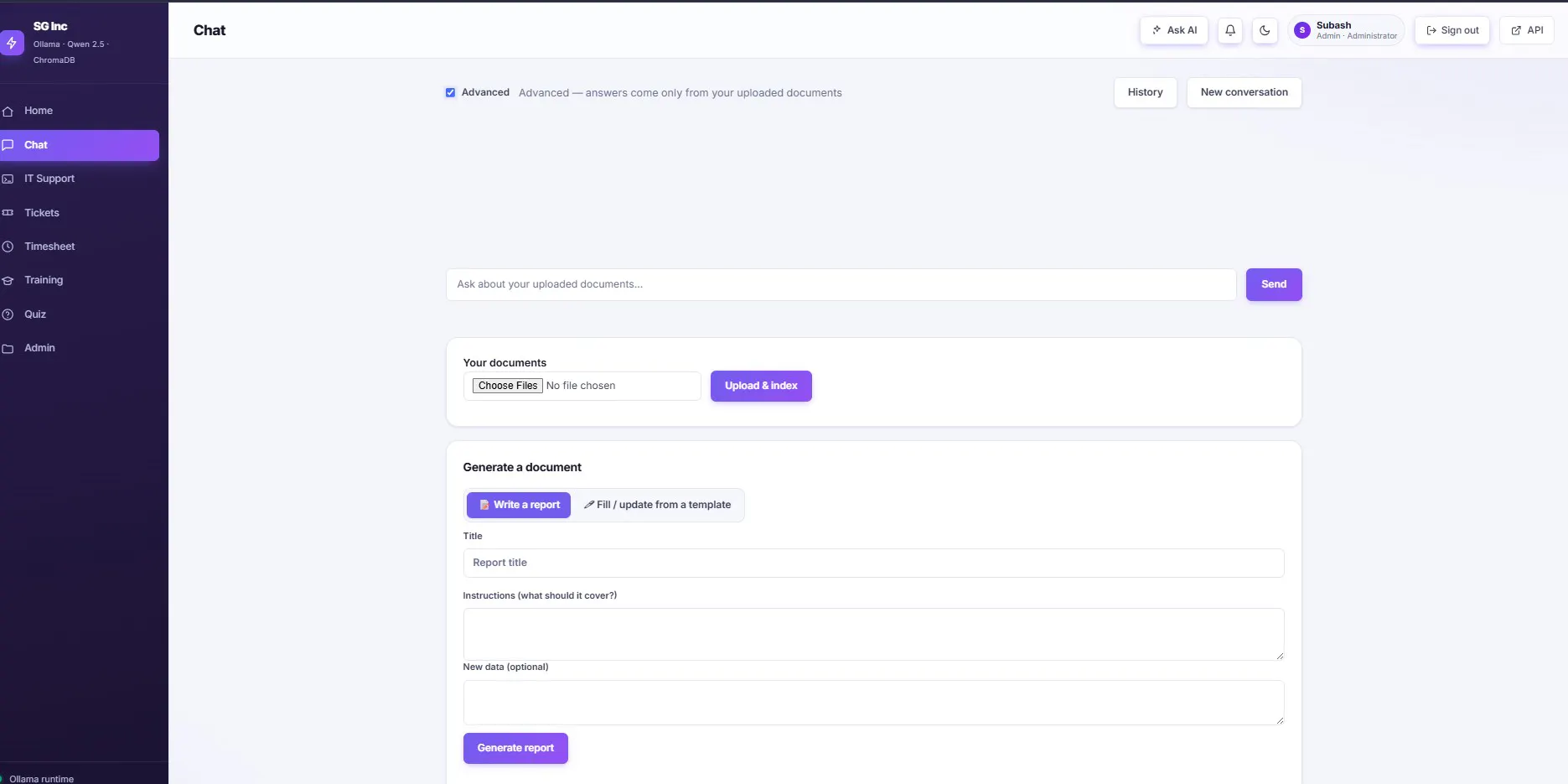Click Generate report button
Image resolution: width=1568 pixels, height=784 pixels.
tap(515, 748)
